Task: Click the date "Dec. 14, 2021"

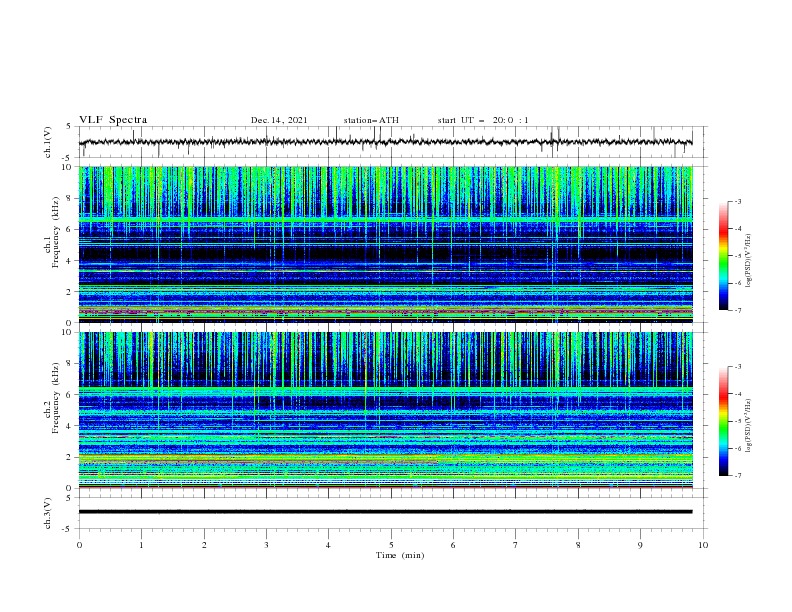Action: point(279,120)
